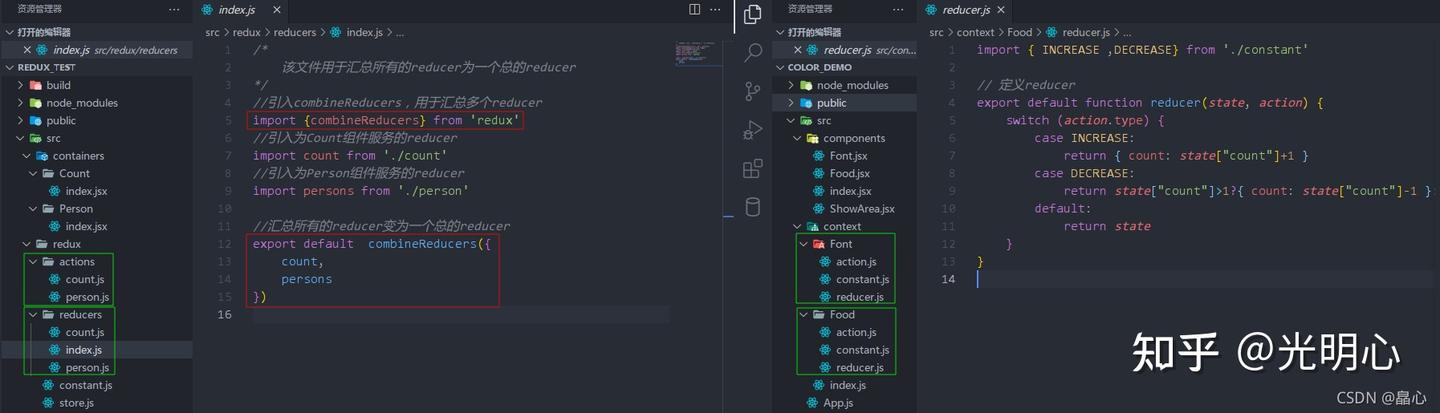Close reducer.js in right window's open editors list
Screen dimensions: 1440x413
(x=798, y=50)
